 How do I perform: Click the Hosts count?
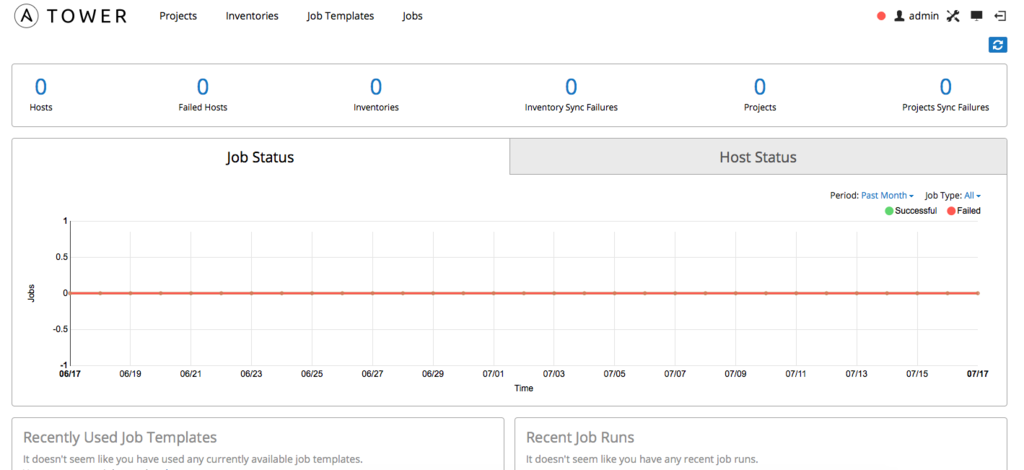(40, 87)
